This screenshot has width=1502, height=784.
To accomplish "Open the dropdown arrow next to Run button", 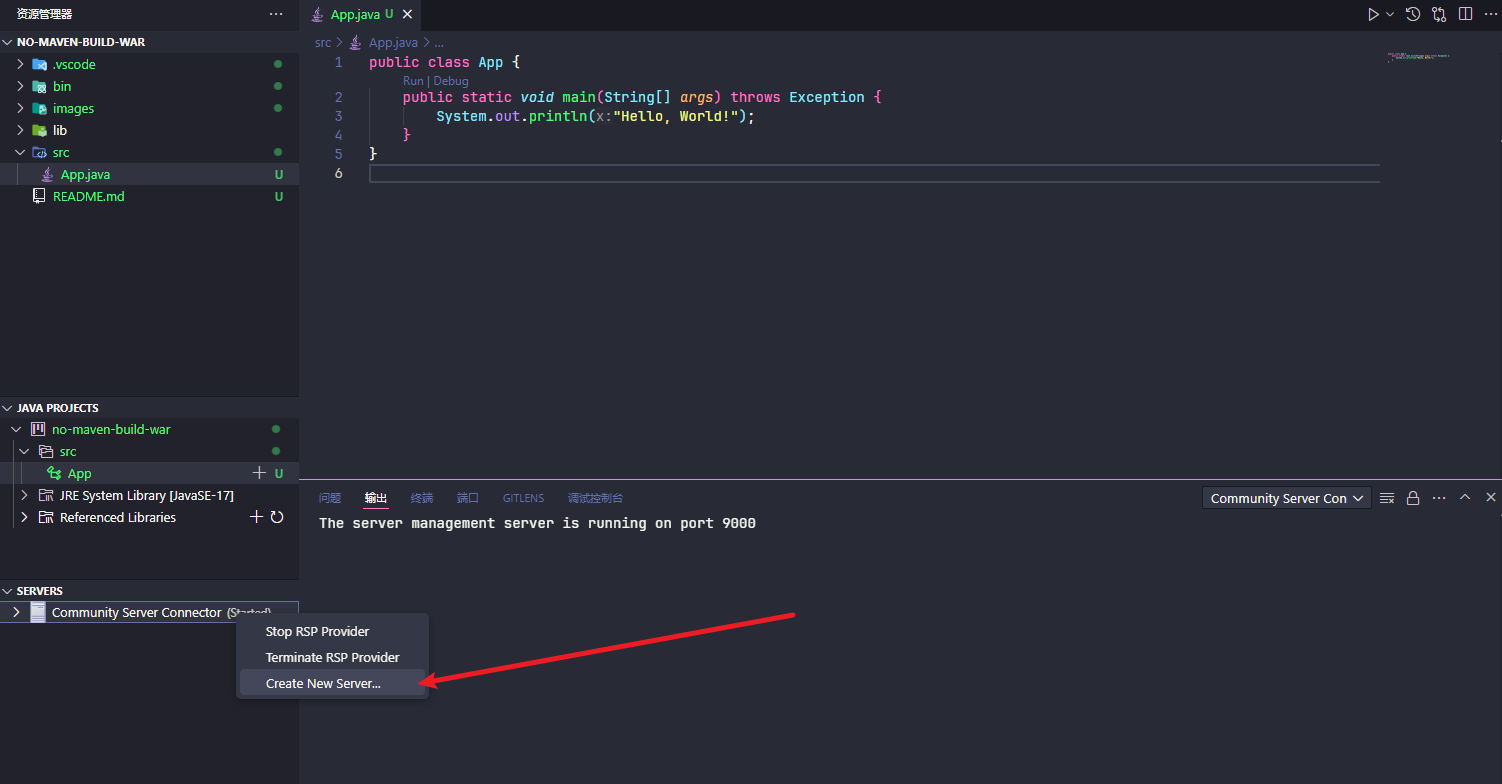I will (1390, 14).
